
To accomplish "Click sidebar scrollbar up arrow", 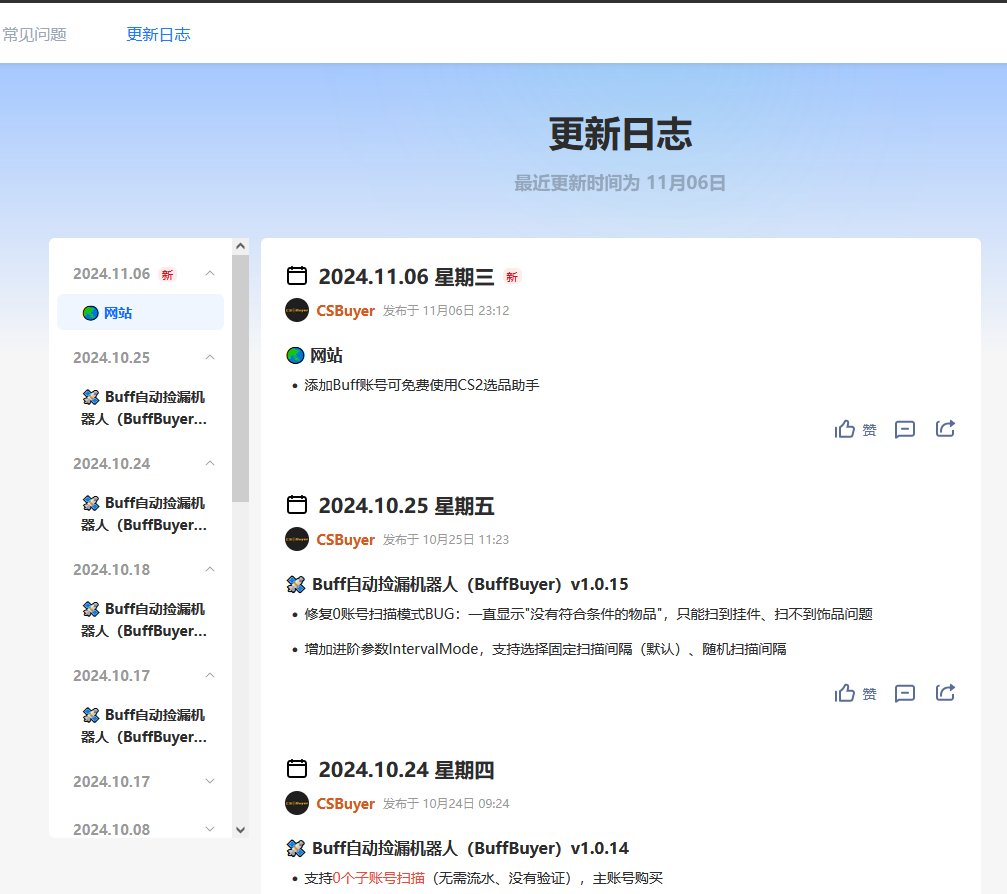I will click(240, 246).
